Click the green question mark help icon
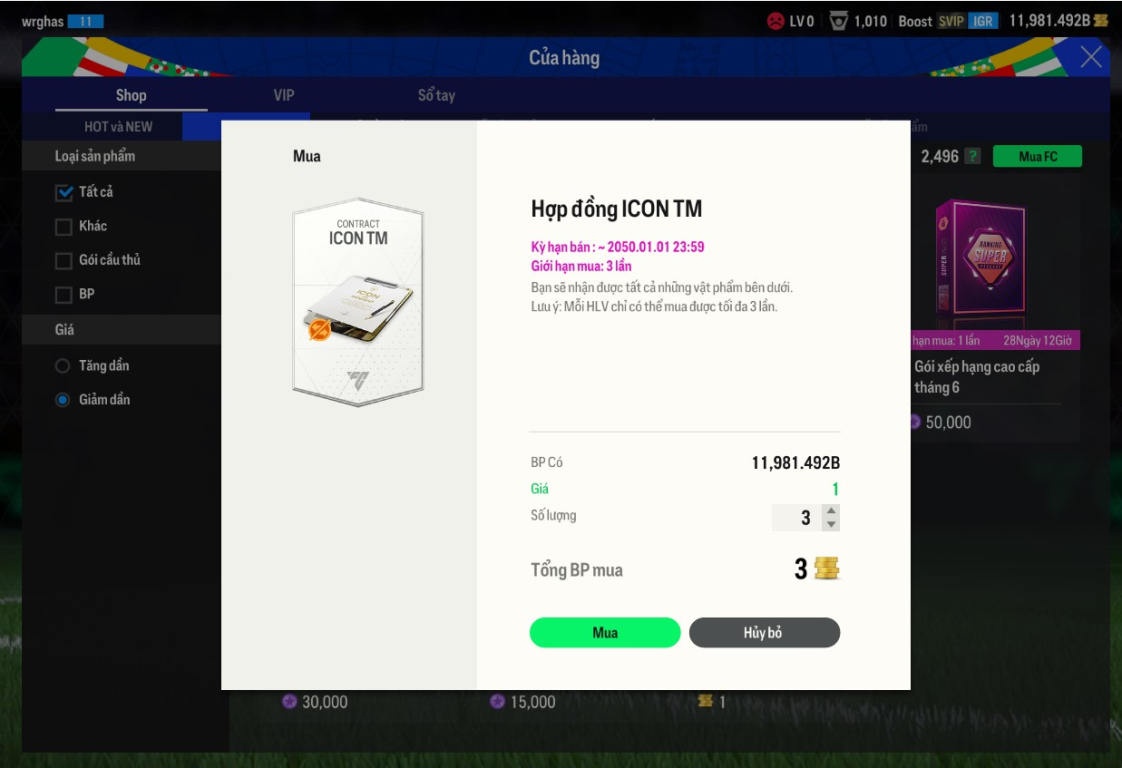 point(972,156)
